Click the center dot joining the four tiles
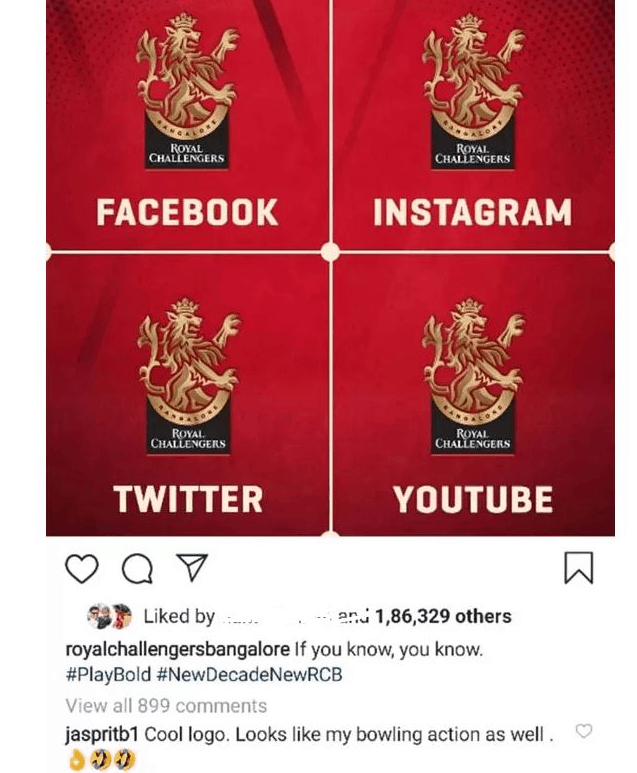The image size is (637, 773). (x=330, y=252)
